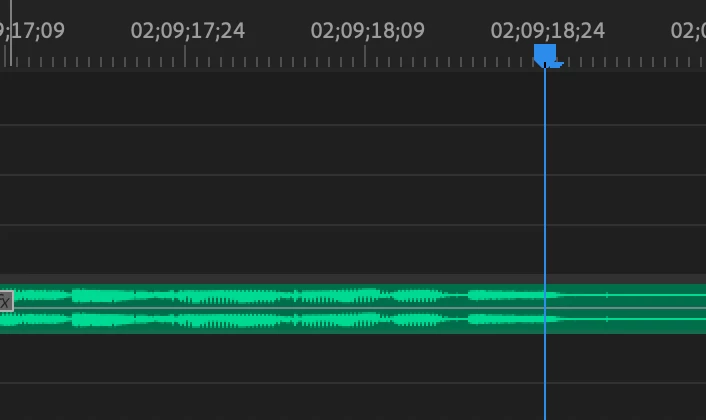This screenshot has width=706, height=420.
Task: Click the thin vertical marker line at ruler's left
Action: tap(10, 32)
